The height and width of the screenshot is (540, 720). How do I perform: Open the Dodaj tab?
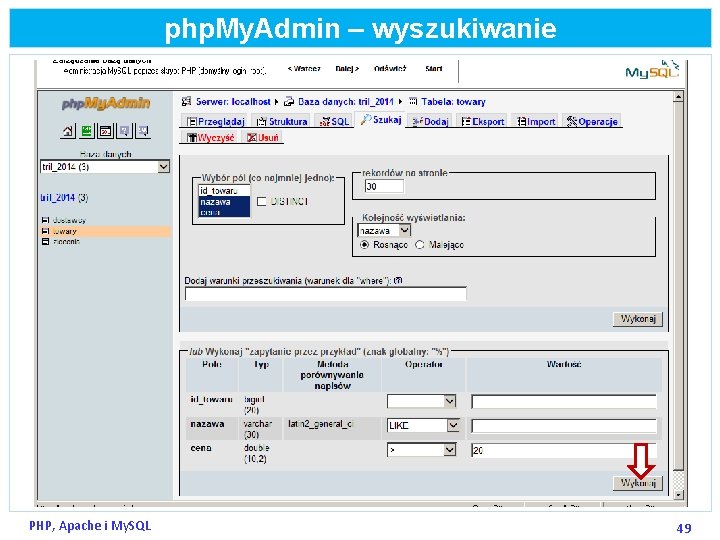[x=429, y=122]
